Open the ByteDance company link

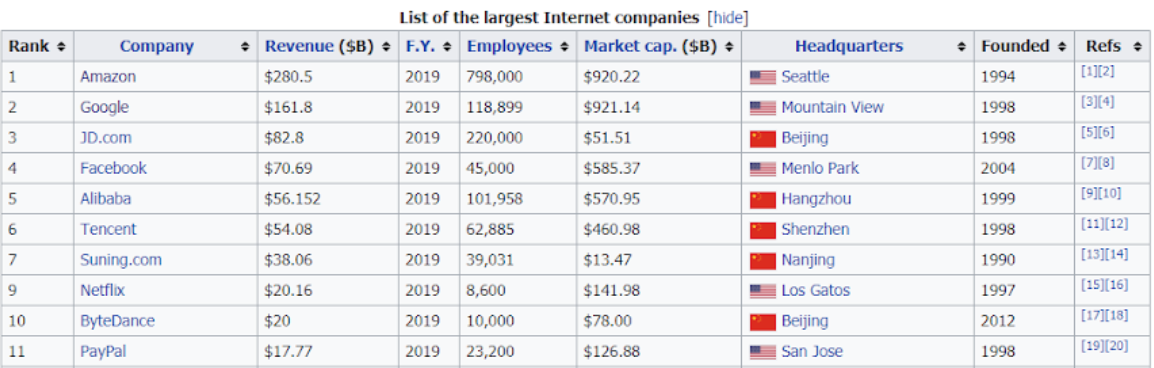click(118, 321)
